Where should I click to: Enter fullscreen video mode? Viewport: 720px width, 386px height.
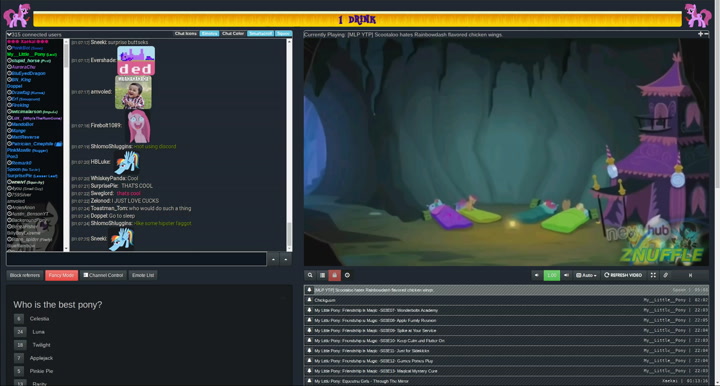(653, 275)
